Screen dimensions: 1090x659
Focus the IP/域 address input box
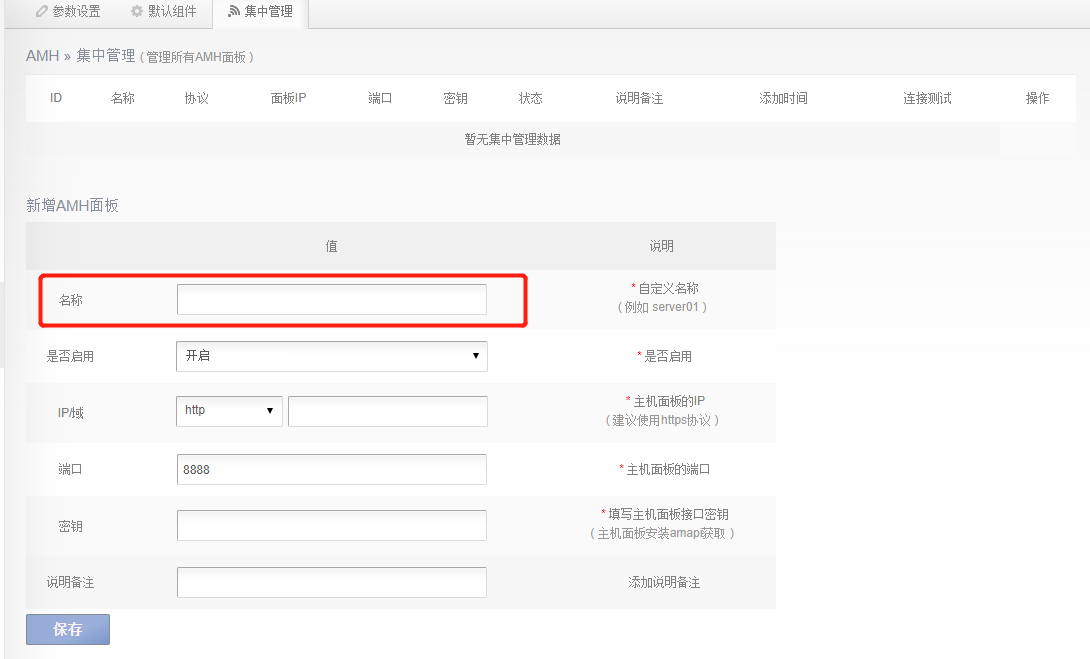tap(387, 411)
